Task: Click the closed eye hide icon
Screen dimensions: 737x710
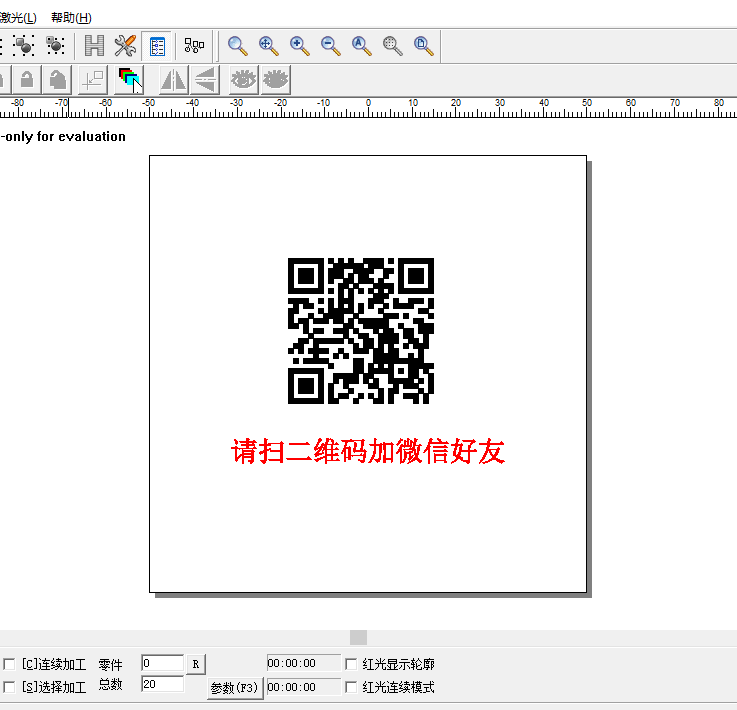Action: click(x=275, y=79)
